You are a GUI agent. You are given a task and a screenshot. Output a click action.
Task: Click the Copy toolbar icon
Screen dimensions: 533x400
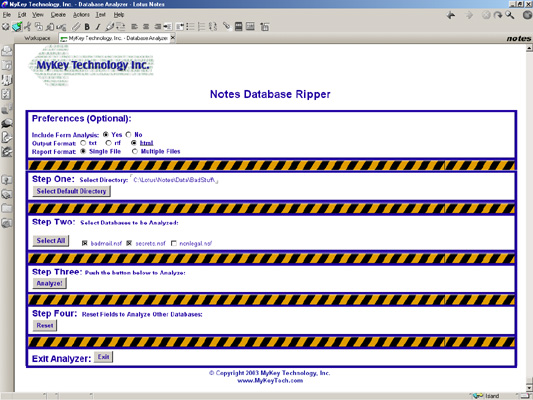[39, 27]
